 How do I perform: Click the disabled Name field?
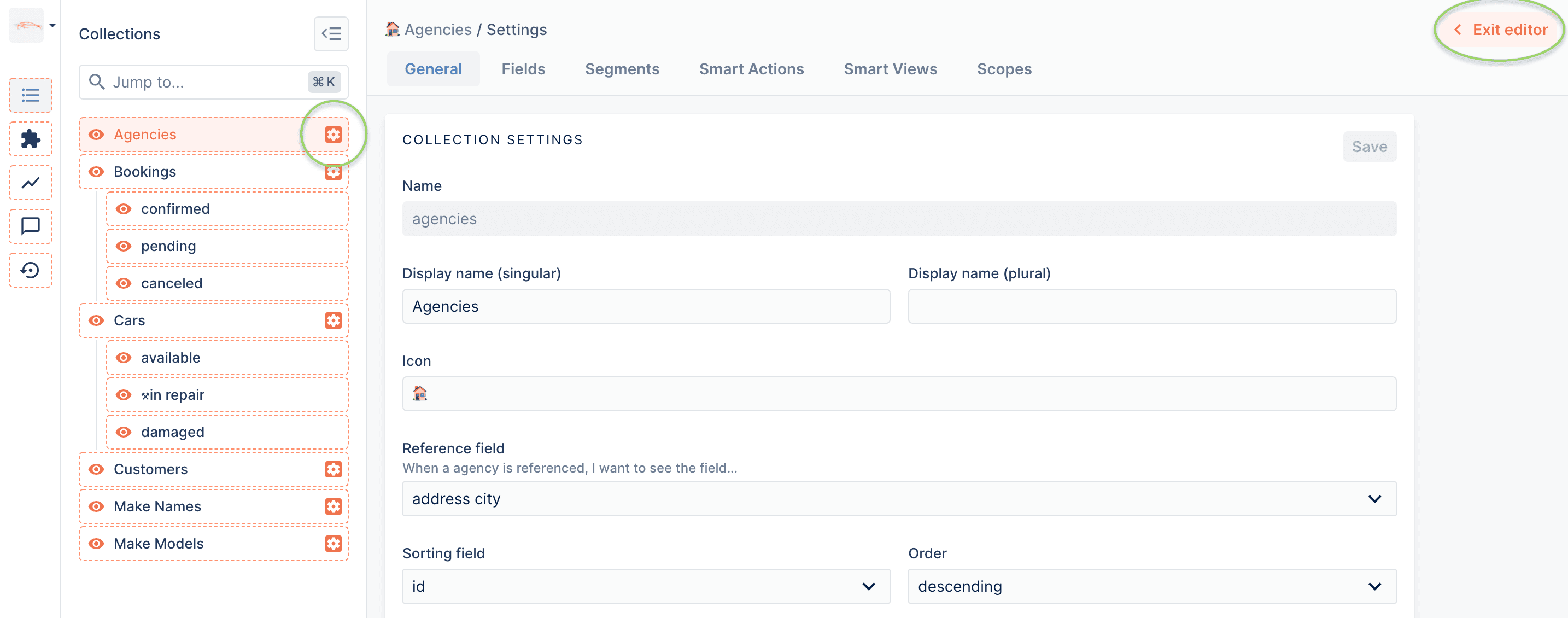coord(899,219)
